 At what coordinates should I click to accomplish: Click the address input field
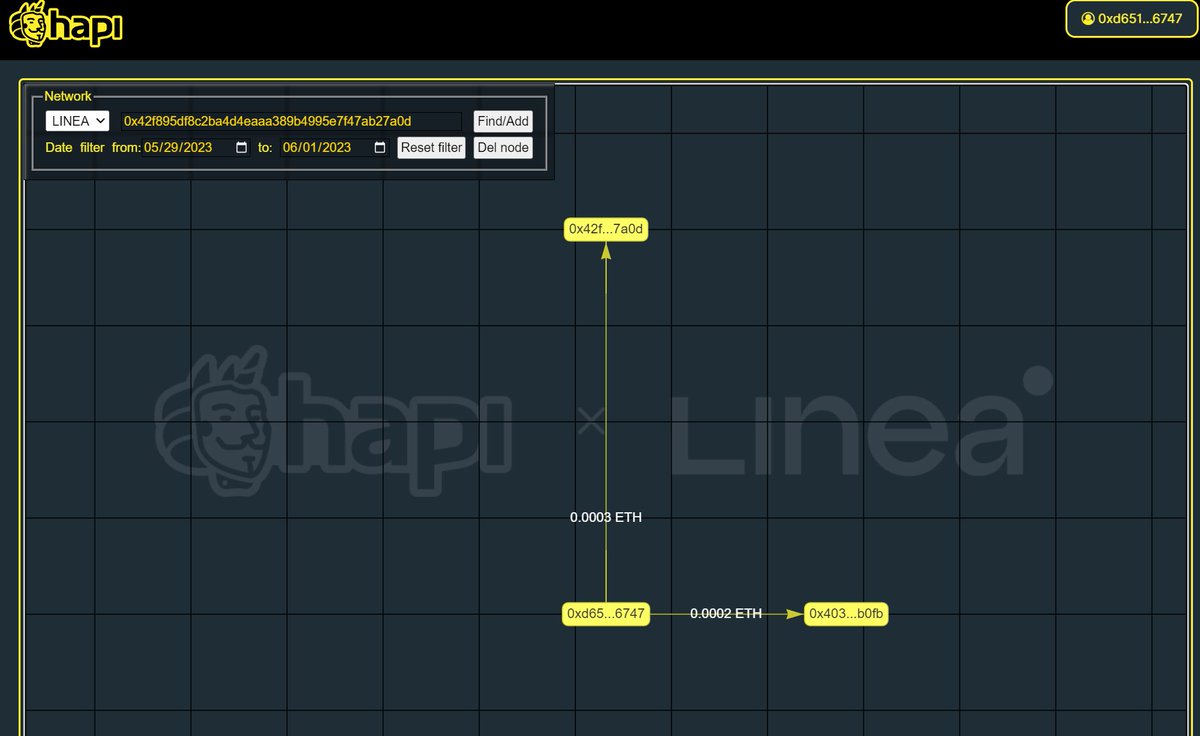292,121
